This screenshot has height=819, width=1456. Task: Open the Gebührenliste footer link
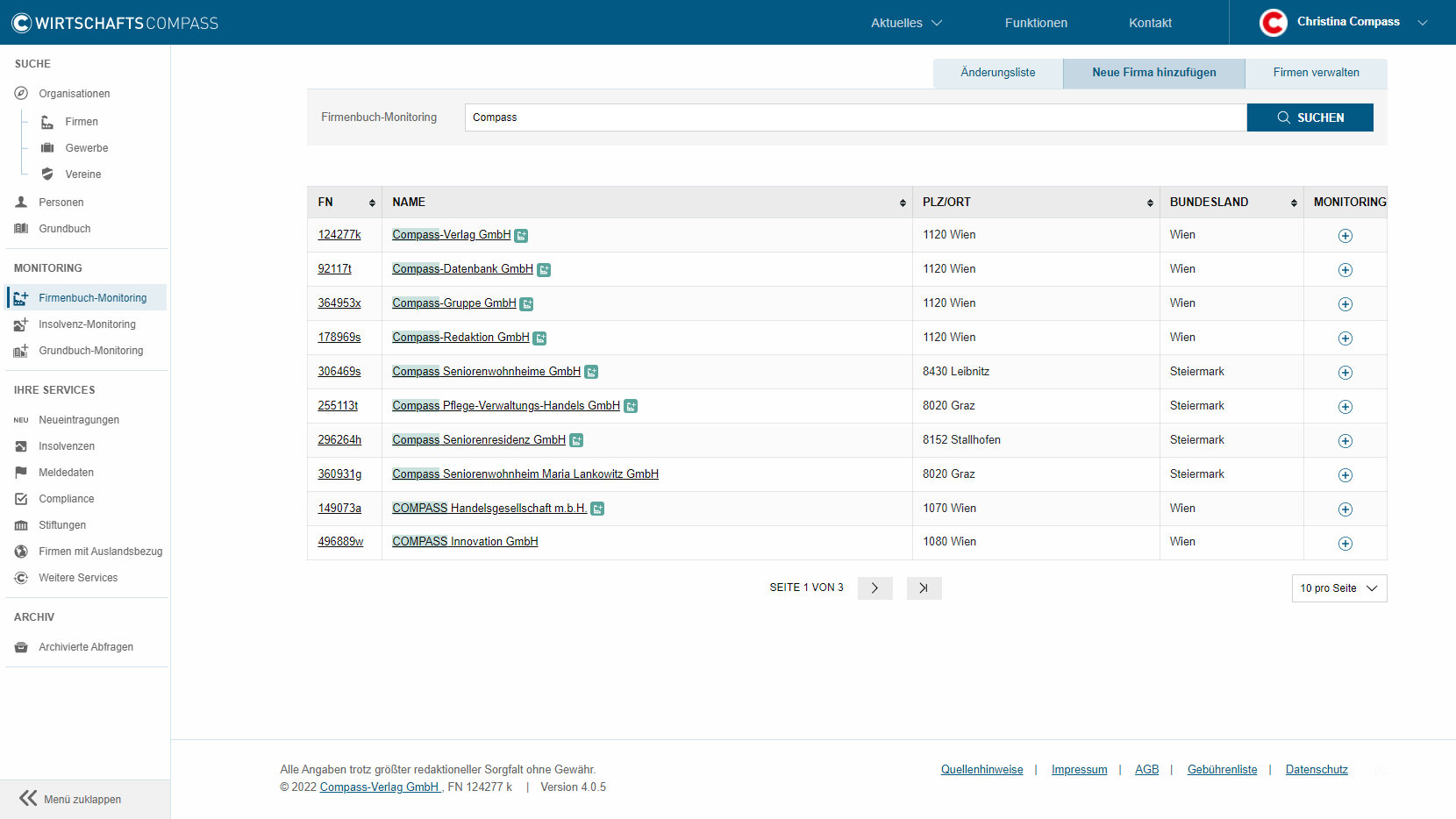1222,770
